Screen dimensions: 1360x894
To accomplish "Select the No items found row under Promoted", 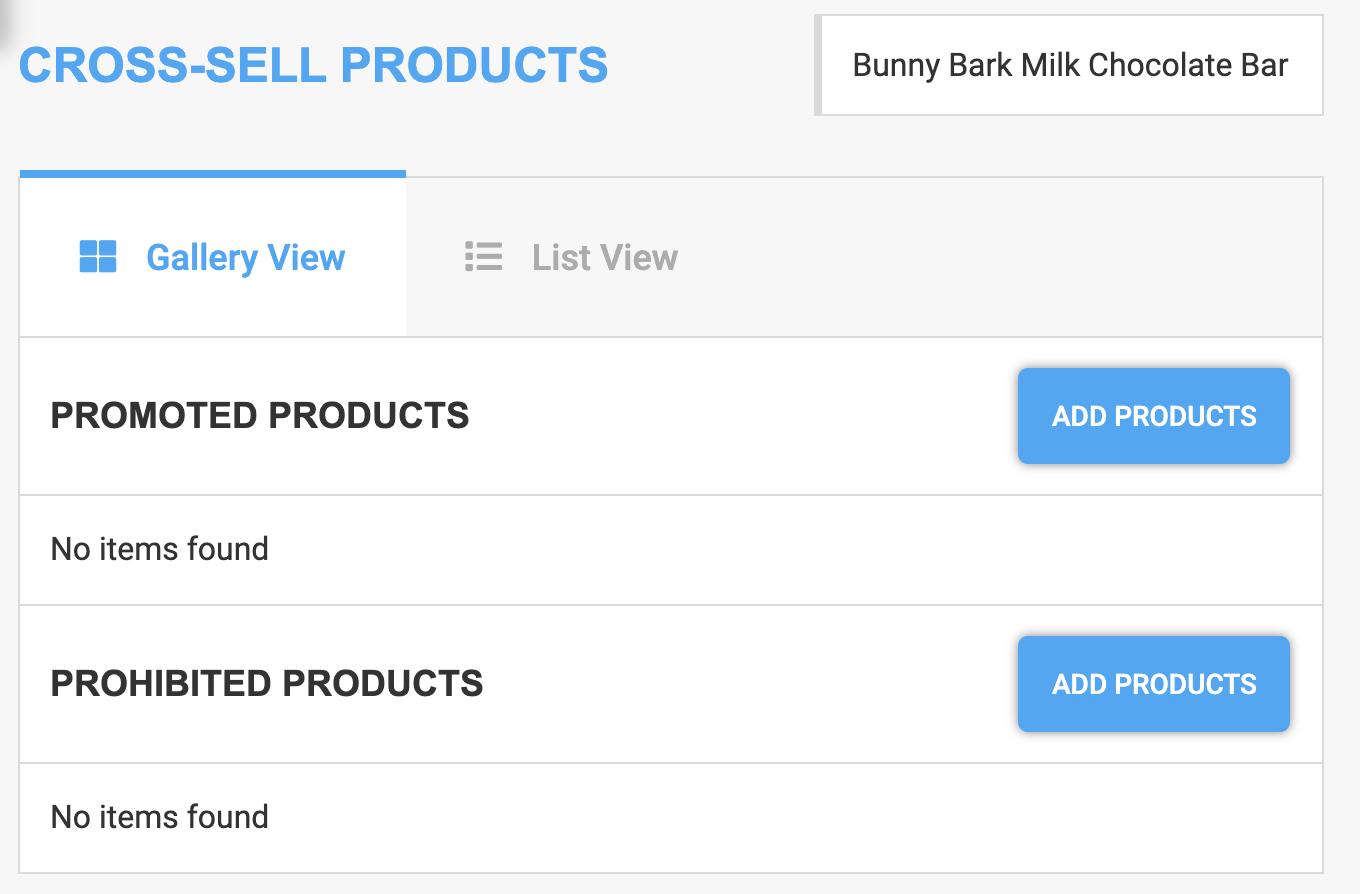I will [x=159, y=549].
